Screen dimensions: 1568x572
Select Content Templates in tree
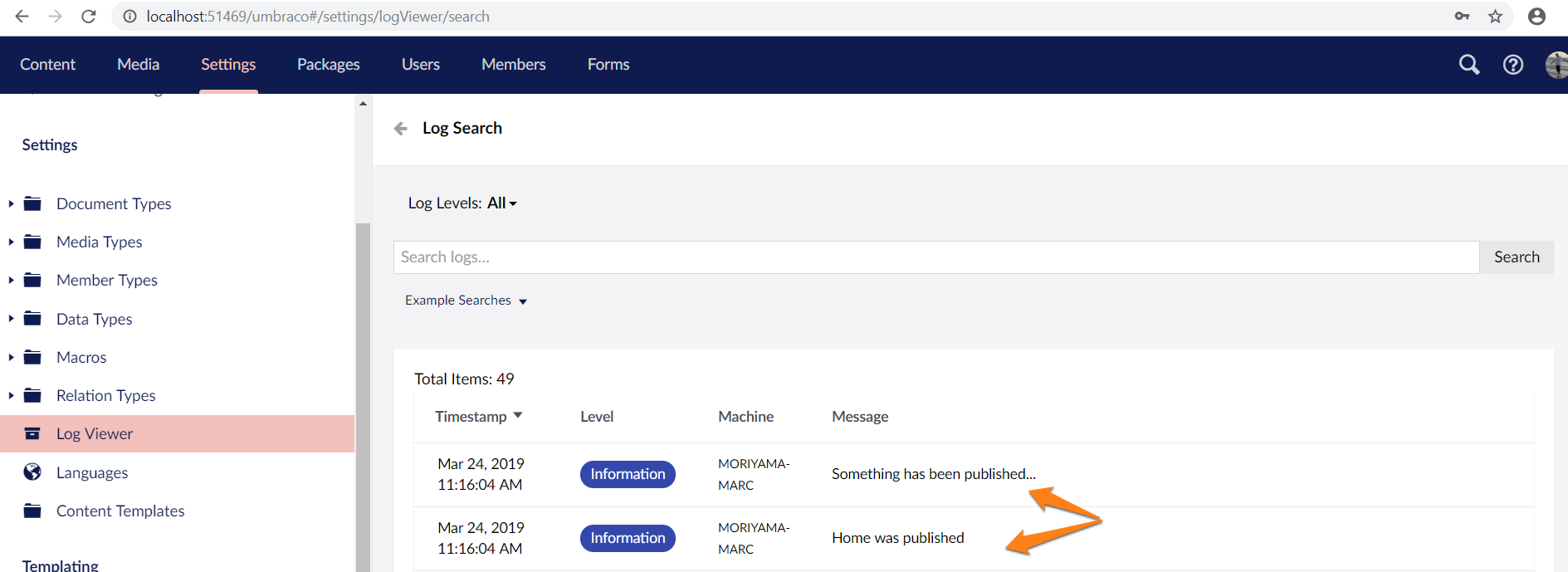click(120, 511)
